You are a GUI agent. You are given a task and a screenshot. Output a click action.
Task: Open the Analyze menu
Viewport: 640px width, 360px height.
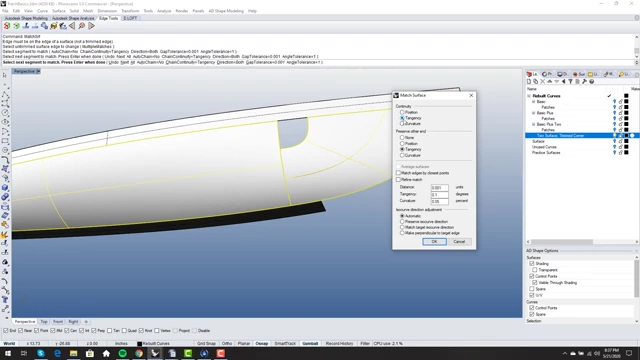[164, 11]
